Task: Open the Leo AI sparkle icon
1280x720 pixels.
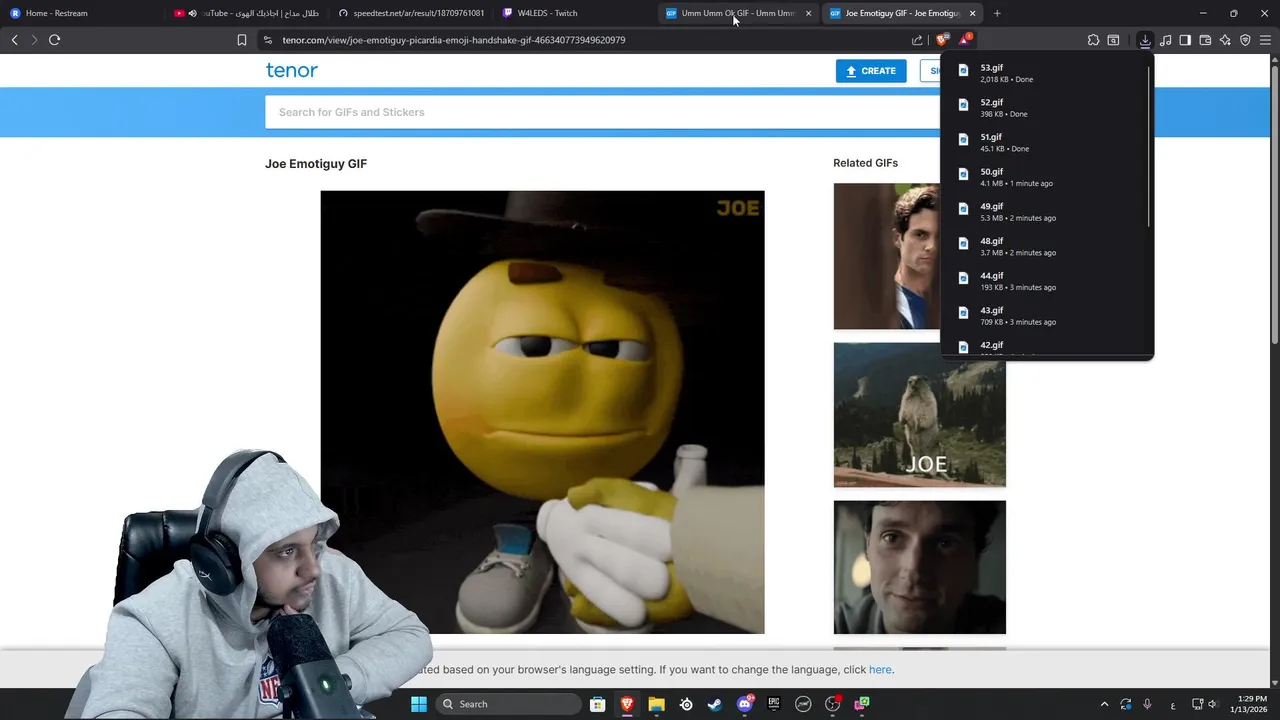Action: coord(1225,40)
